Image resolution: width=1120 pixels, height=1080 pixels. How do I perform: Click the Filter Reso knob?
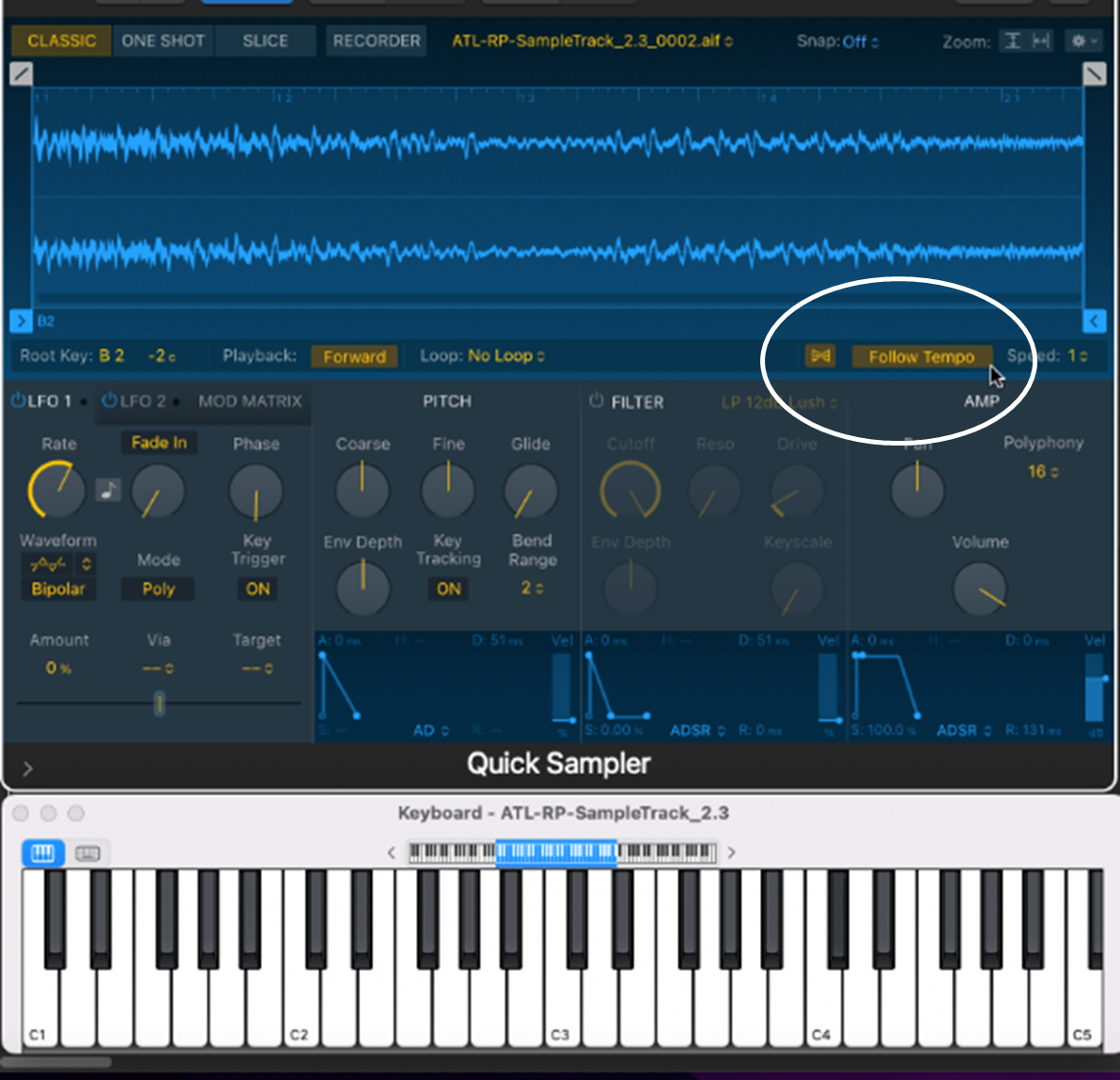coord(714,492)
